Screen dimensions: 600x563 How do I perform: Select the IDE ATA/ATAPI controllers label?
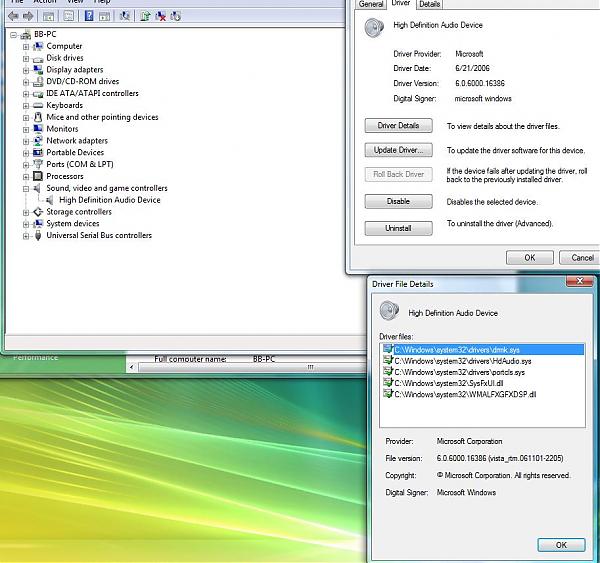click(x=92, y=93)
